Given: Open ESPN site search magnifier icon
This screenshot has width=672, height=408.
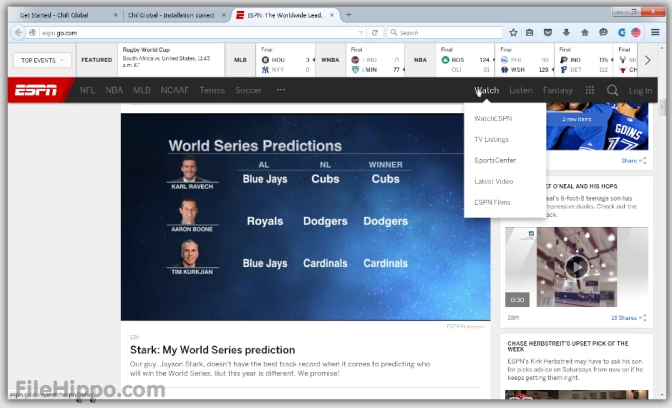Looking at the screenshot, I should (x=612, y=90).
